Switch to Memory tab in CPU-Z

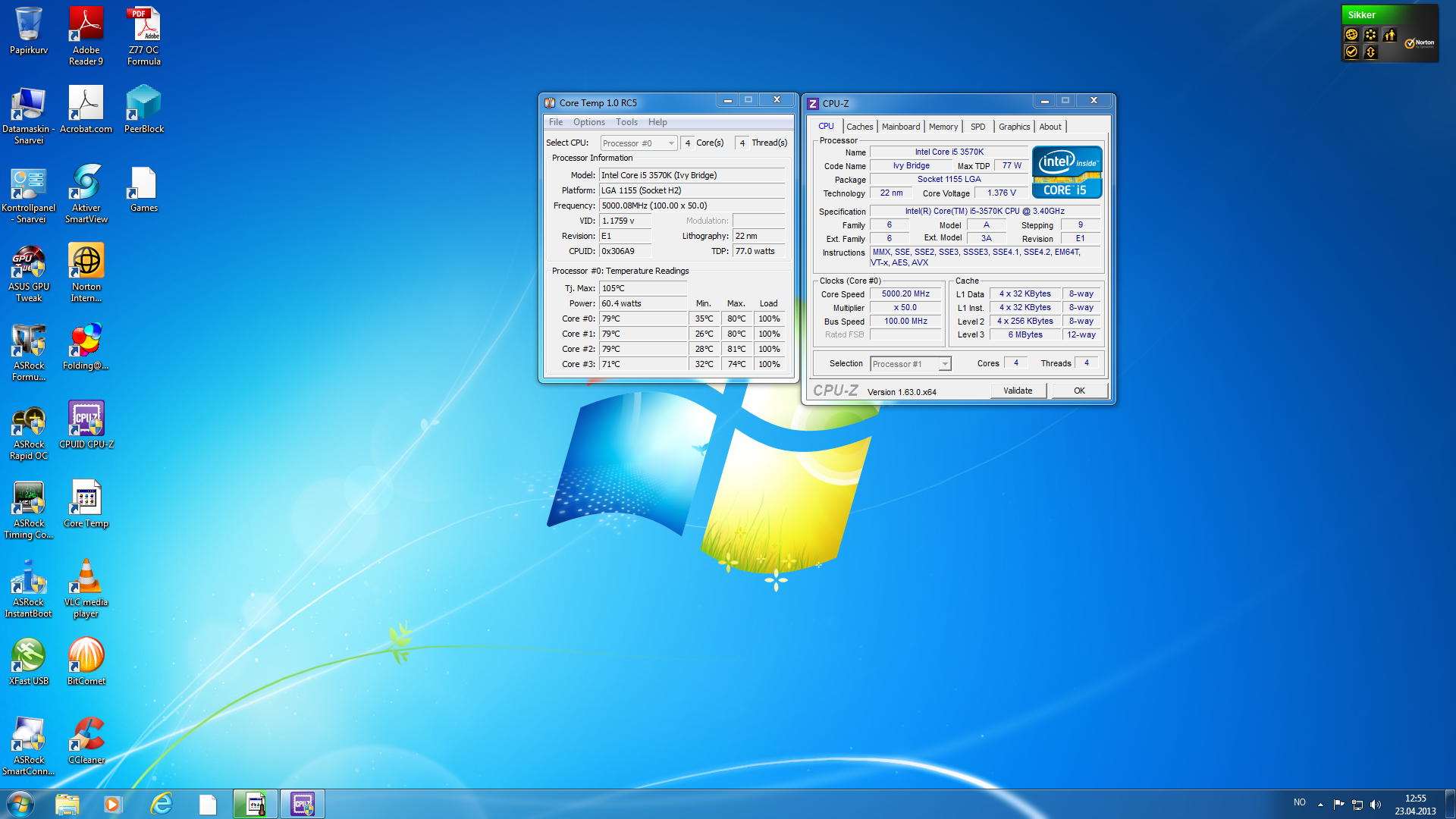[943, 127]
